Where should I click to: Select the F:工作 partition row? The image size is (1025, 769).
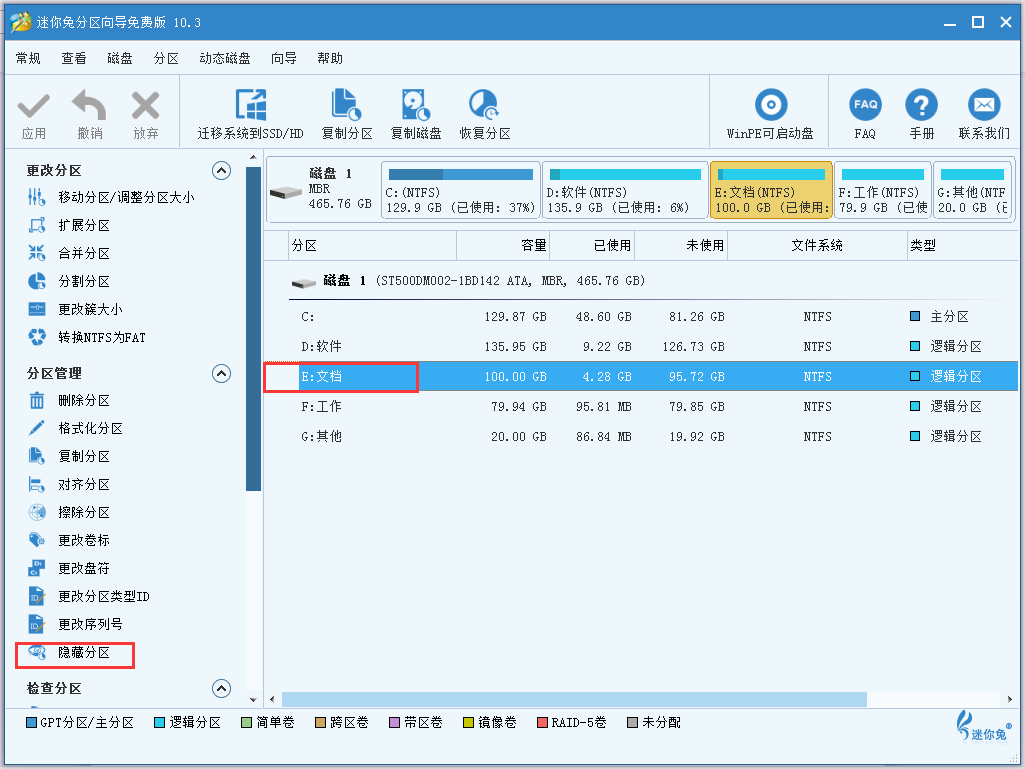pyautogui.click(x=641, y=406)
